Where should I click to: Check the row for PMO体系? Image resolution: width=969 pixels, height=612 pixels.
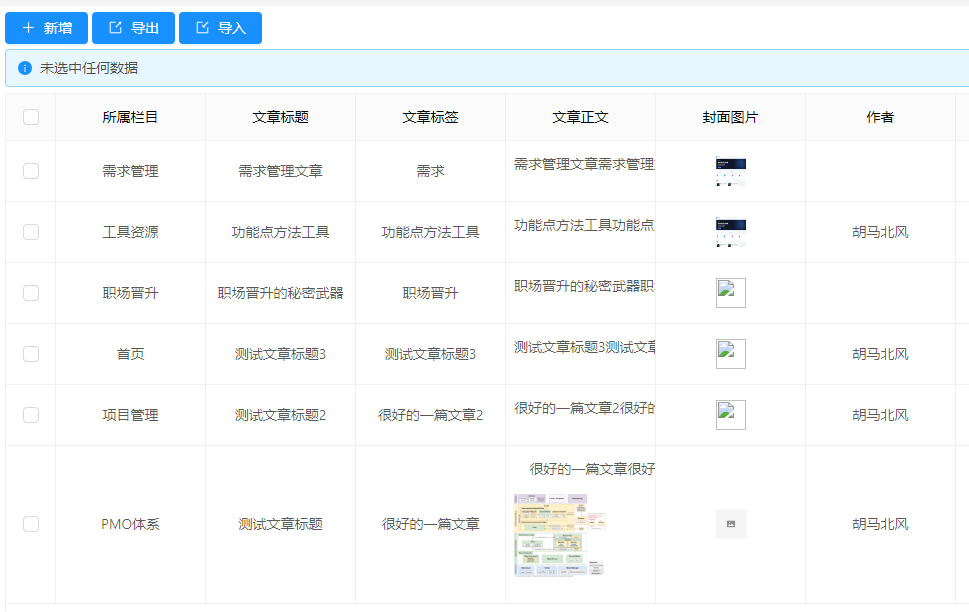coord(31,524)
